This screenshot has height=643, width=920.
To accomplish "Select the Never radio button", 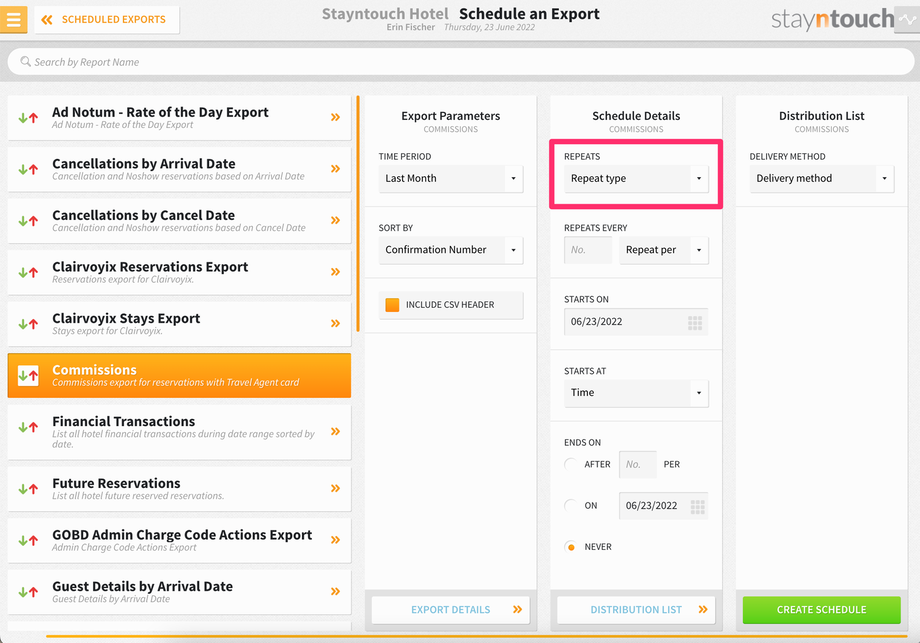I will tap(570, 547).
